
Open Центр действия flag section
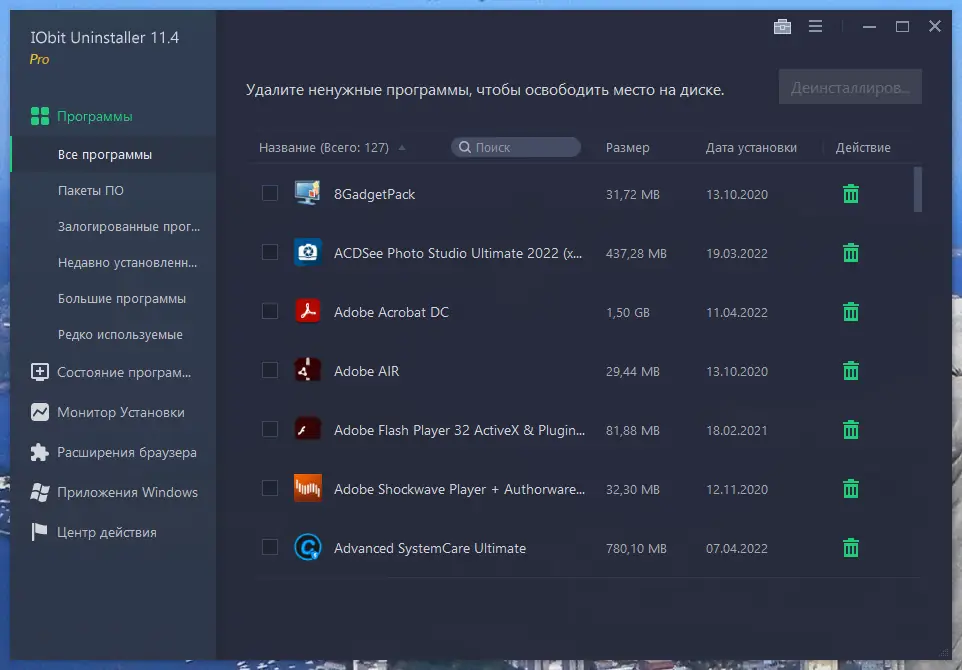pyautogui.click(x=94, y=532)
